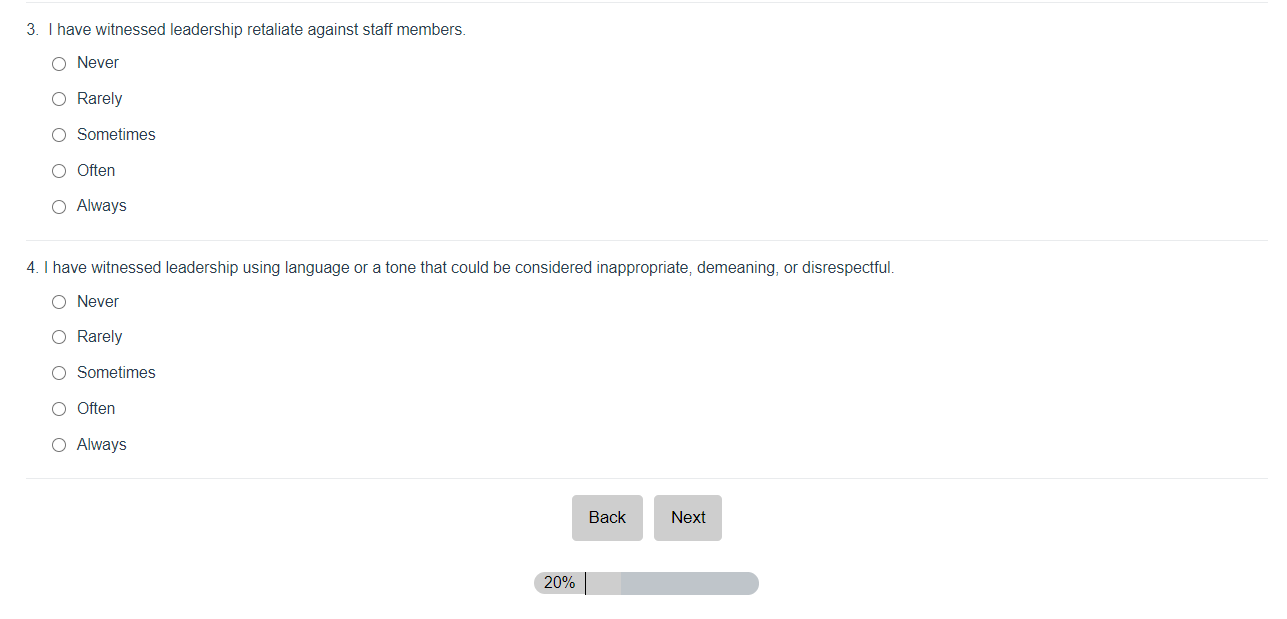Click the 20% survey progress bar

click(x=646, y=583)
